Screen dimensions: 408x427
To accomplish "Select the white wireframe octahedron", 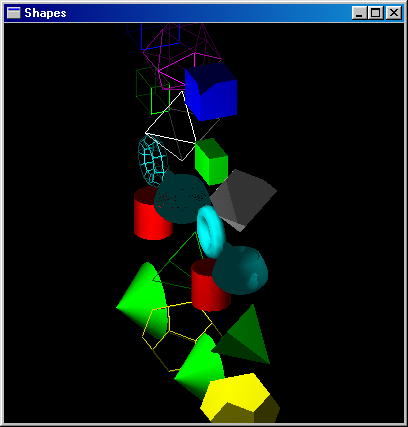I will tap(173, 128).
